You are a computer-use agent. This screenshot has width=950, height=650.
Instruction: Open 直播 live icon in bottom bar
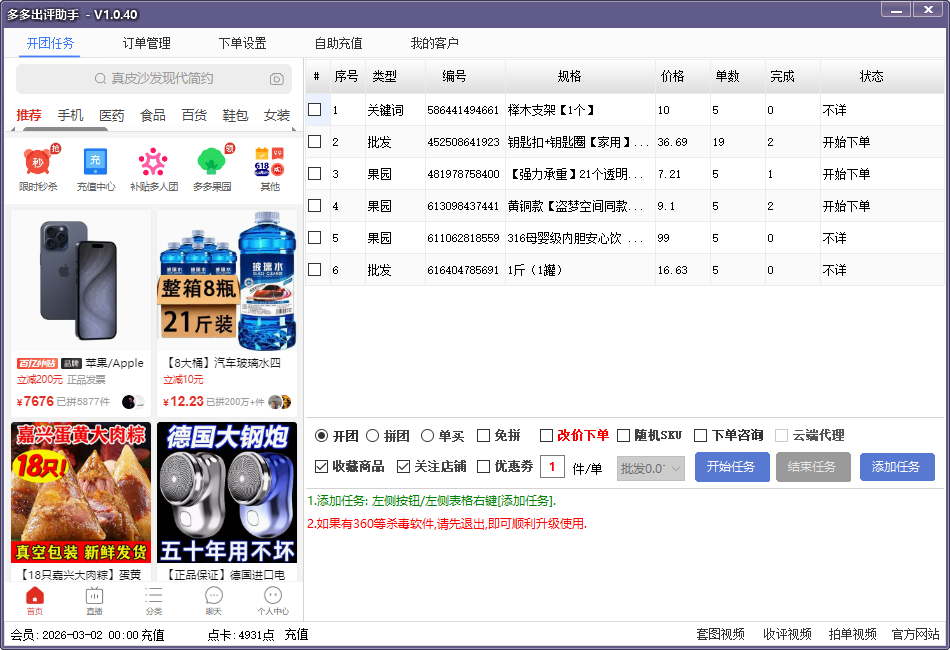94,599
